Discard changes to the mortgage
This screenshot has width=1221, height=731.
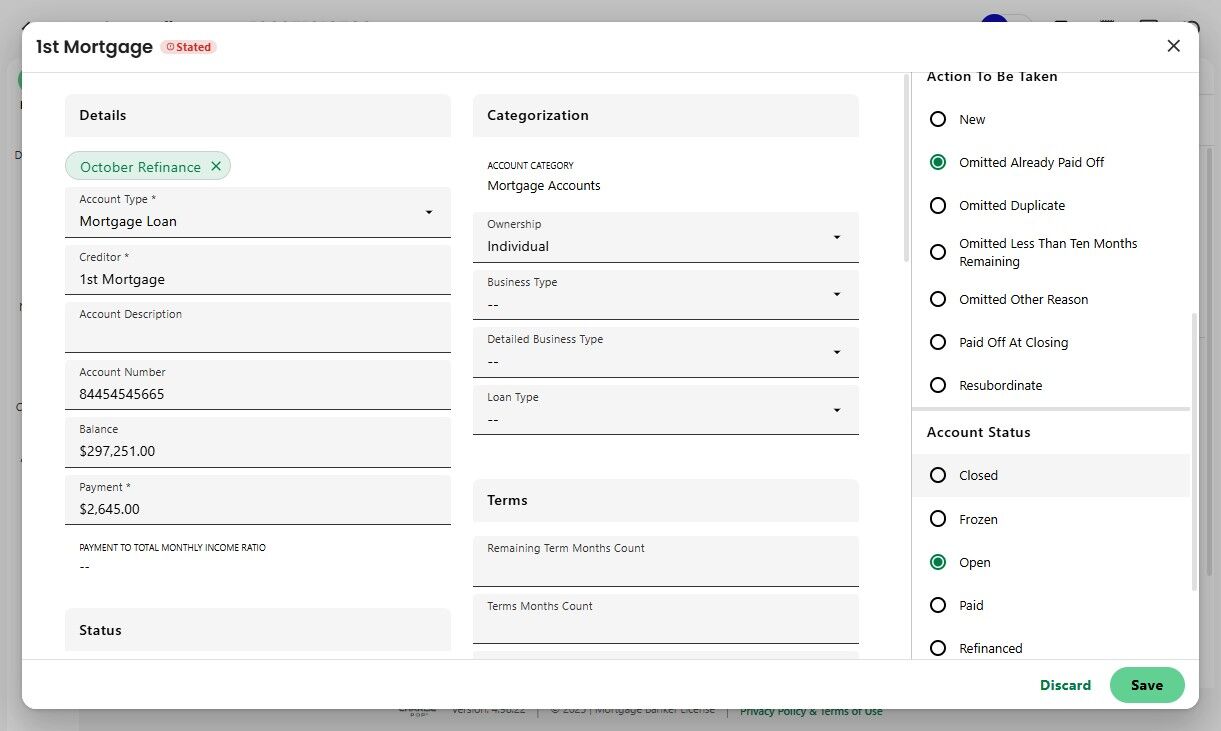click(1065, 685)
